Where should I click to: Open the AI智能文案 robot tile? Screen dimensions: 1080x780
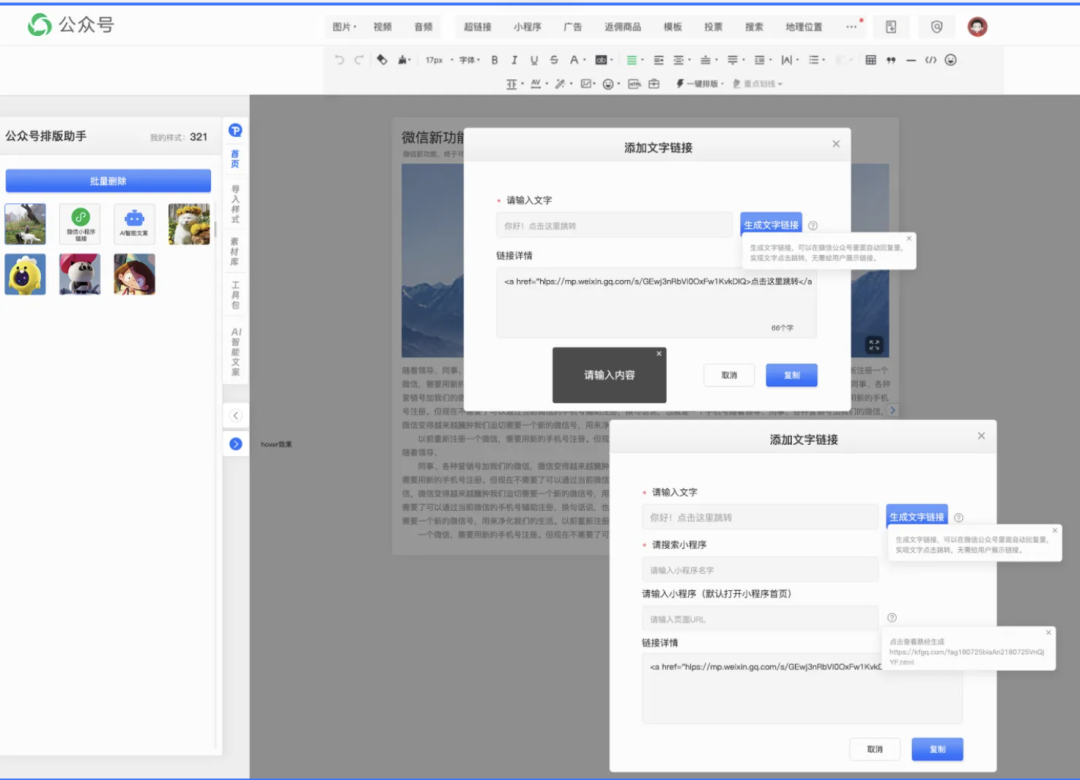pyautogui.click(x=134, y=224)
